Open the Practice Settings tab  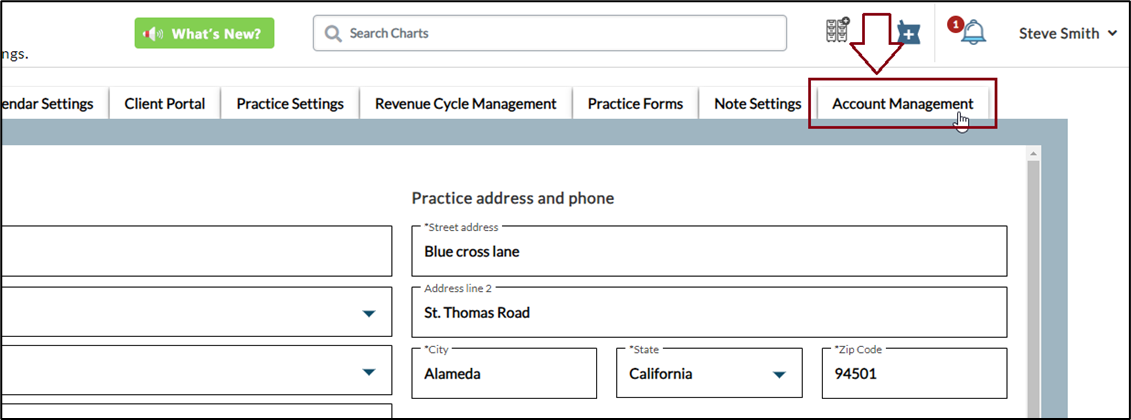[x=290, y=104]
